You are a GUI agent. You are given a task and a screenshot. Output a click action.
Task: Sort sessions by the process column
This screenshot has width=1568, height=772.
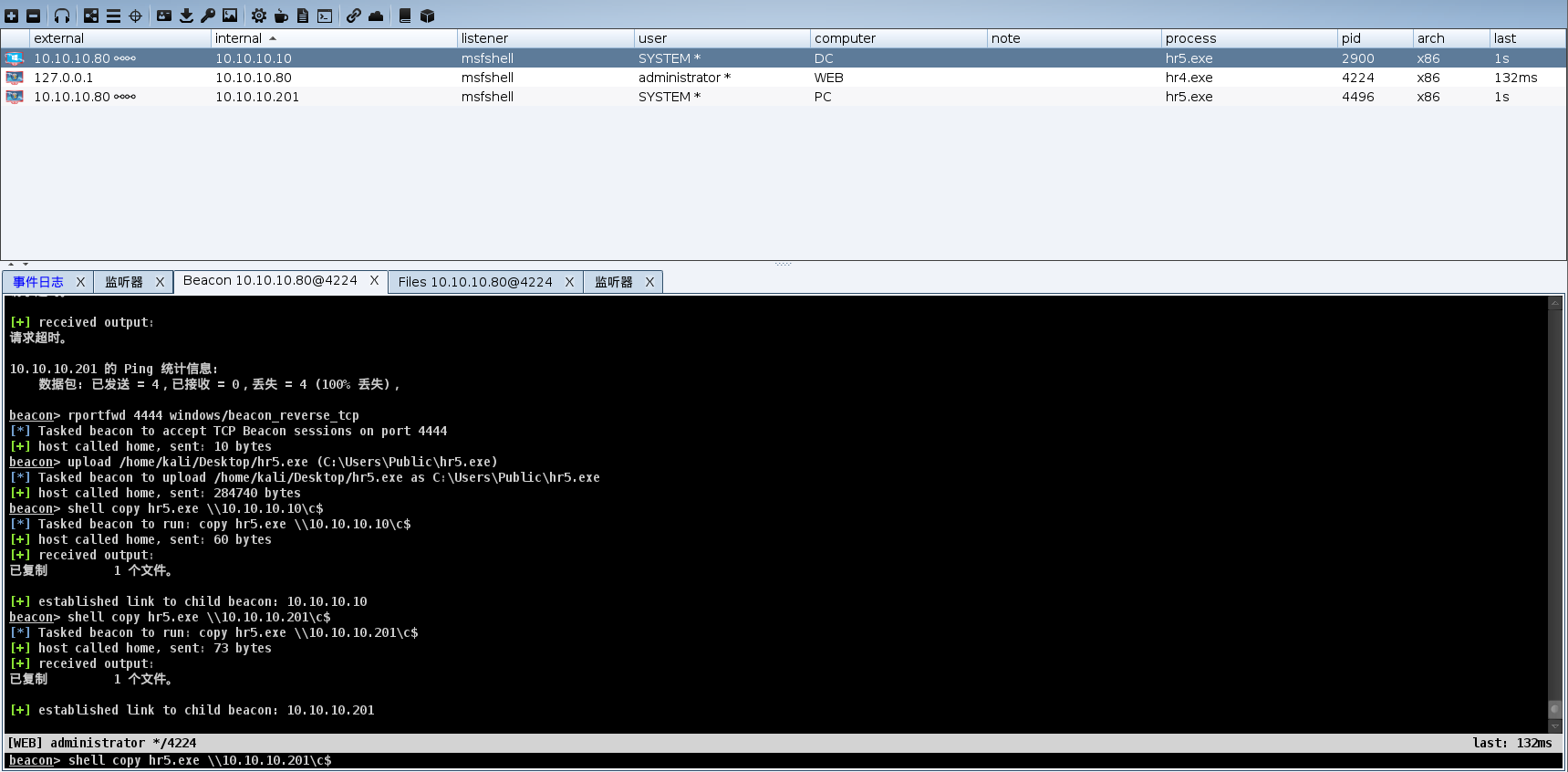[1250, 38]
